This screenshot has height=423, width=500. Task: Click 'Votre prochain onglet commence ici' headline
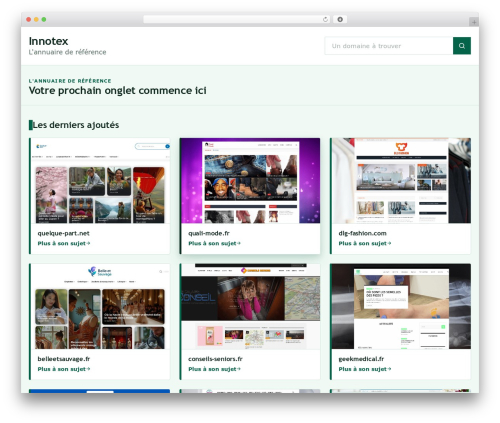(x=117, y=91)
